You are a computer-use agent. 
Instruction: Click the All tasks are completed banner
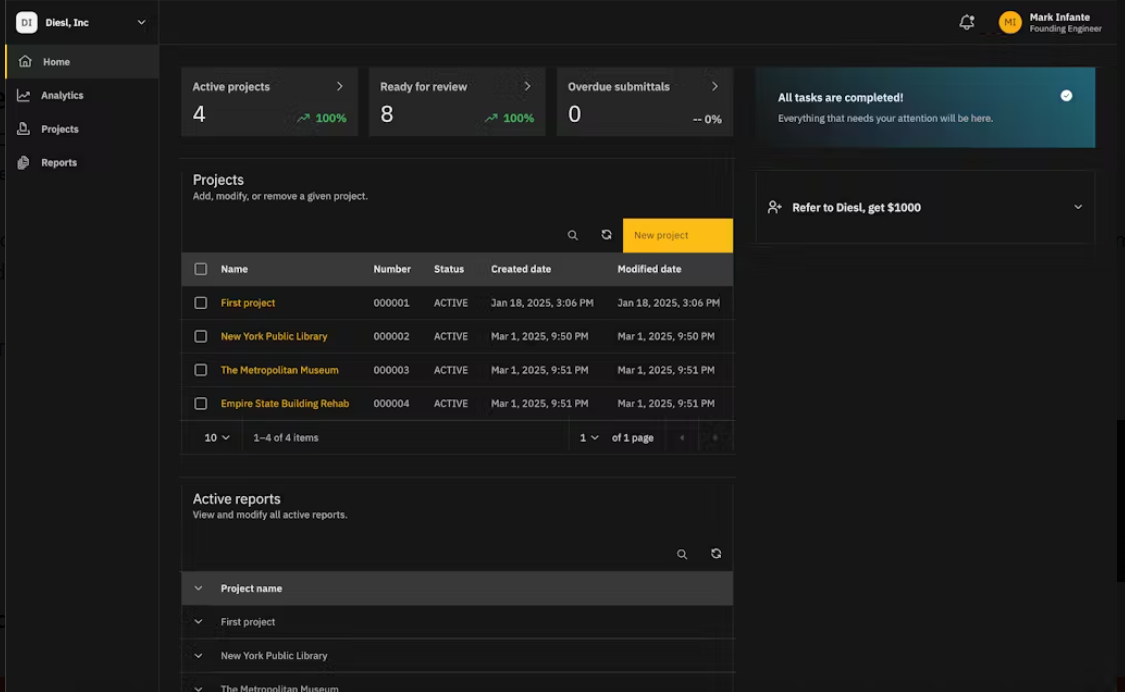925,108
